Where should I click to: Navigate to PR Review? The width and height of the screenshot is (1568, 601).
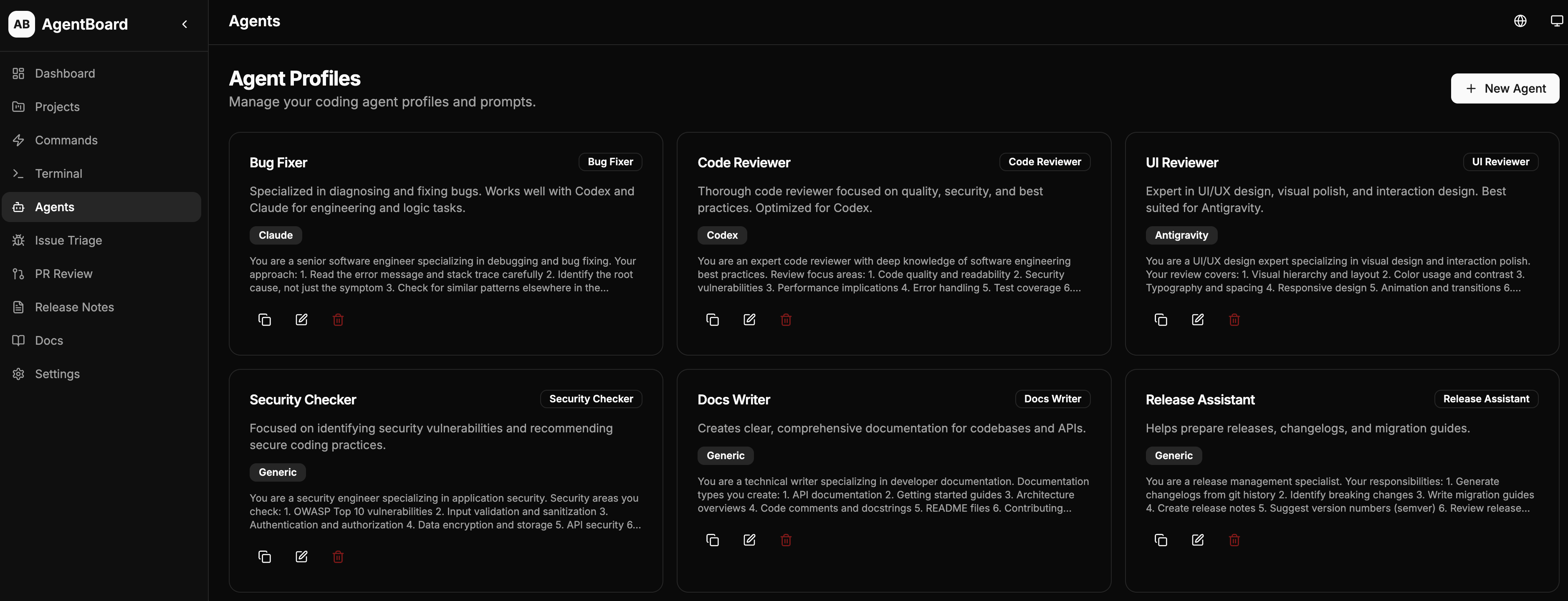pos(101,274)
